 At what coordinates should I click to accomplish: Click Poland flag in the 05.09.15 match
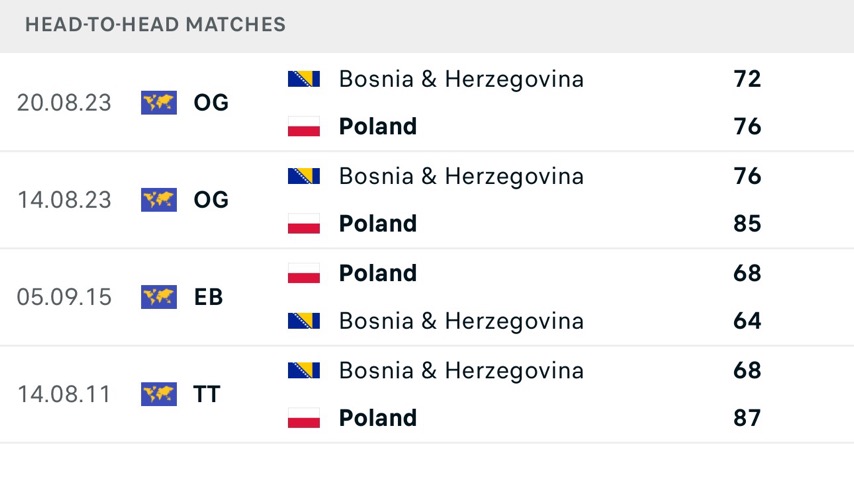click(304, 273)
